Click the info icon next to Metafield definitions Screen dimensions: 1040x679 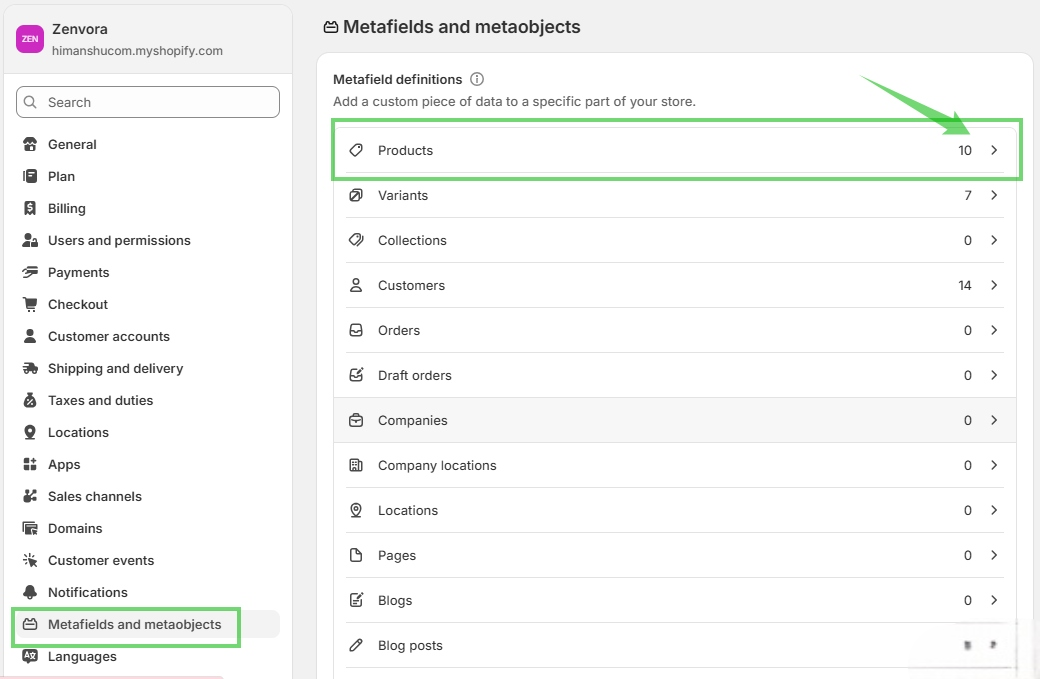(479, 79)
